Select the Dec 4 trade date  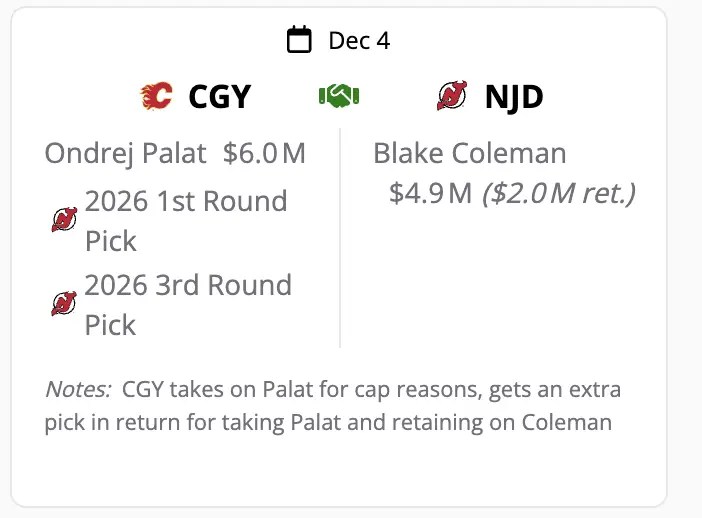(x=359, y=41)
